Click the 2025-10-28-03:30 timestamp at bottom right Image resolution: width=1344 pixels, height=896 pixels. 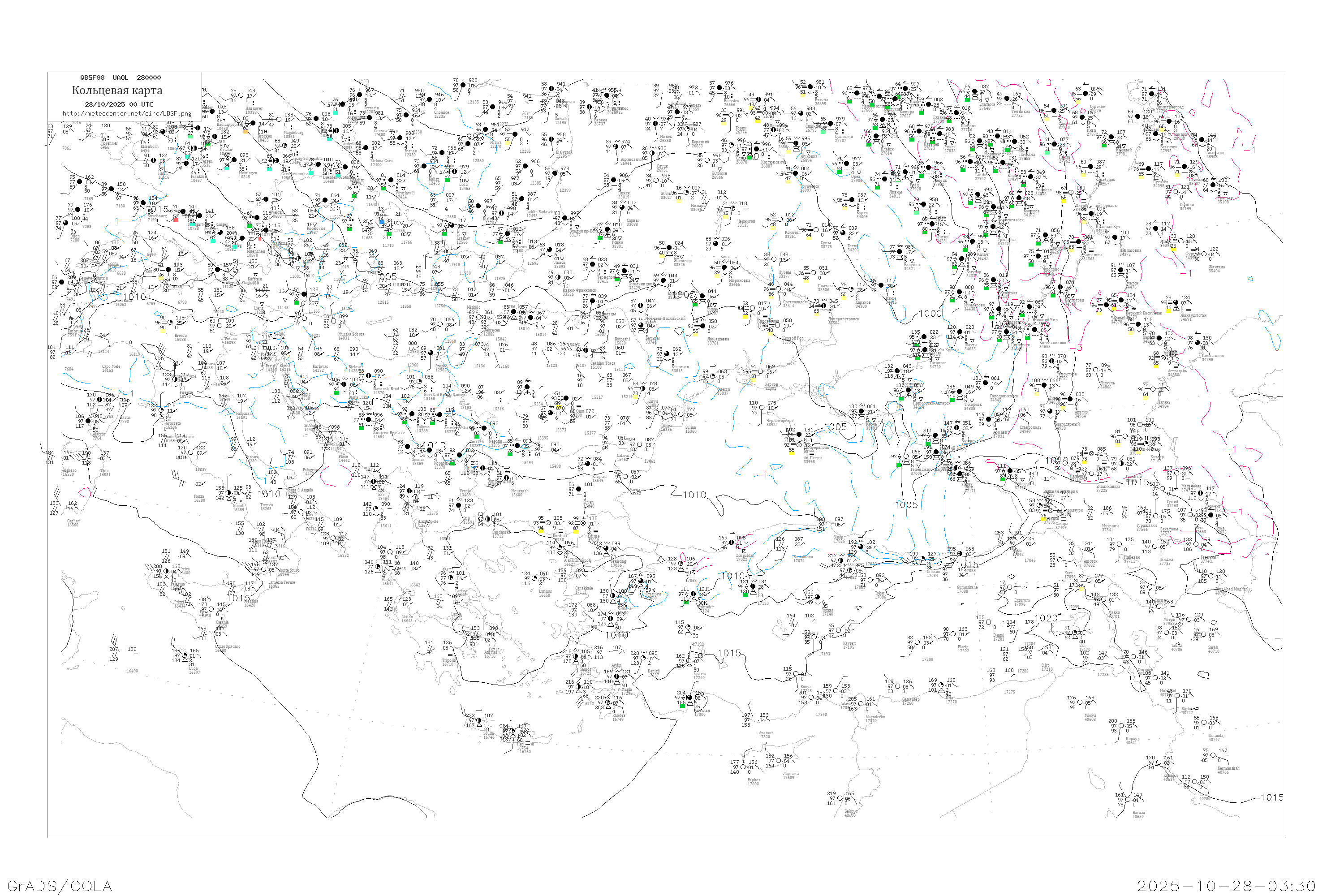1226,886
